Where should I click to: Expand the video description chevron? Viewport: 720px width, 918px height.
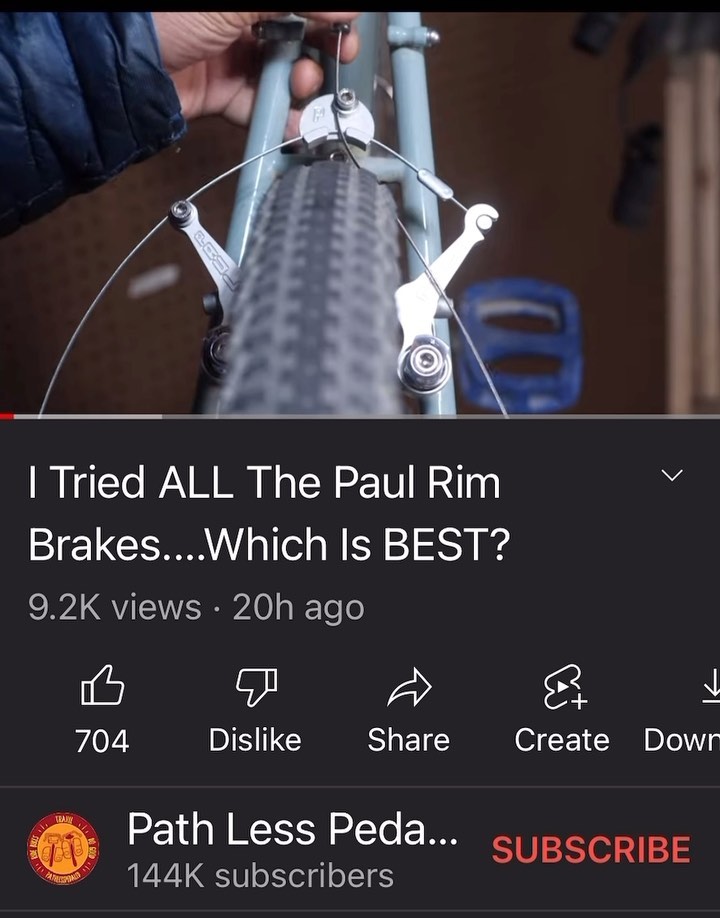(672, 474)
